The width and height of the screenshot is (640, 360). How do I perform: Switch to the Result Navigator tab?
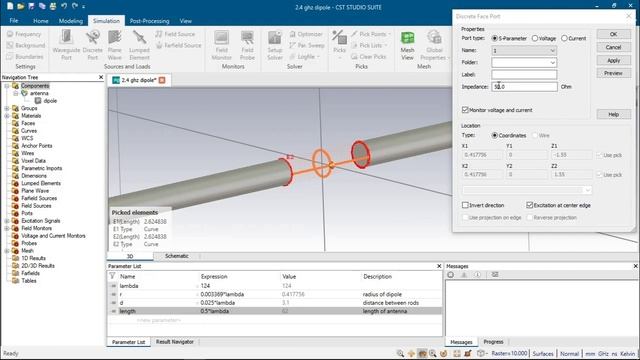click(175, 342)
